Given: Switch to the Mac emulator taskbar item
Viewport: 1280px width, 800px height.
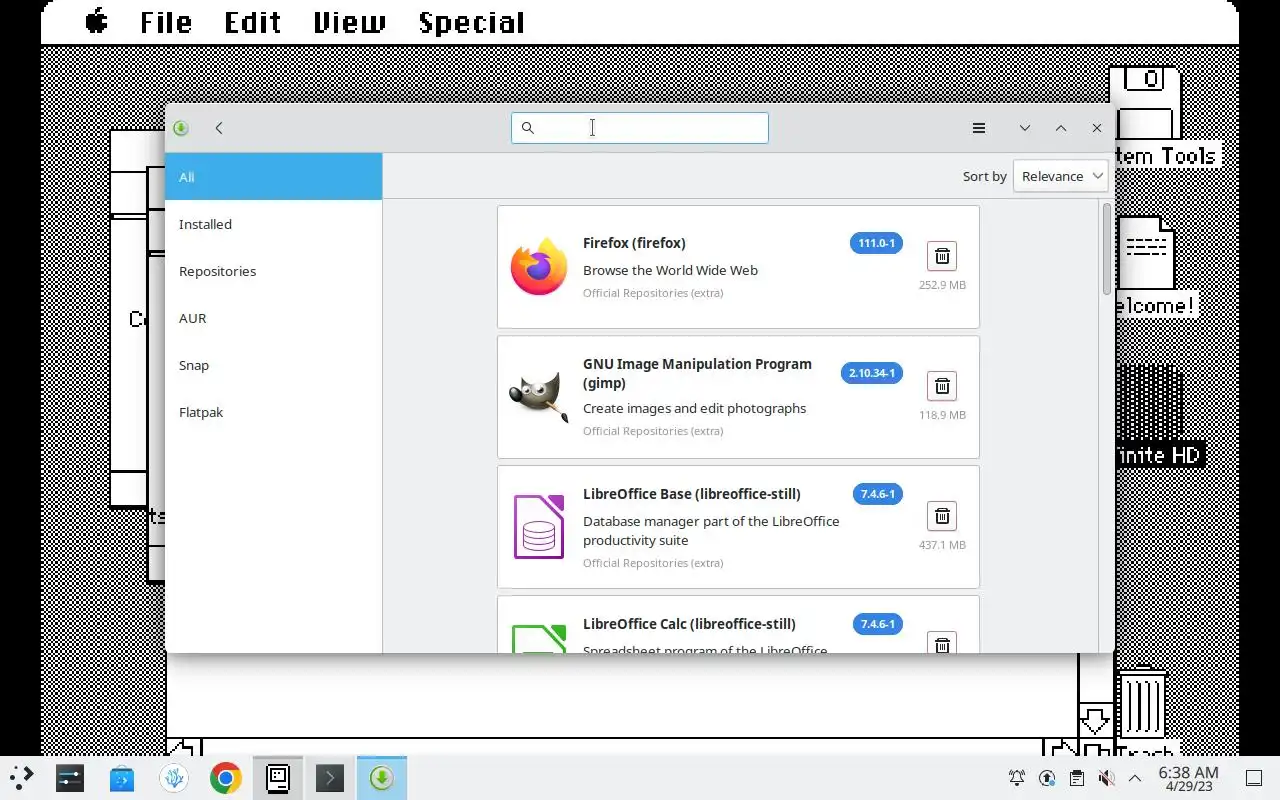Looking at the screenshot, I should tap(278, 778).
